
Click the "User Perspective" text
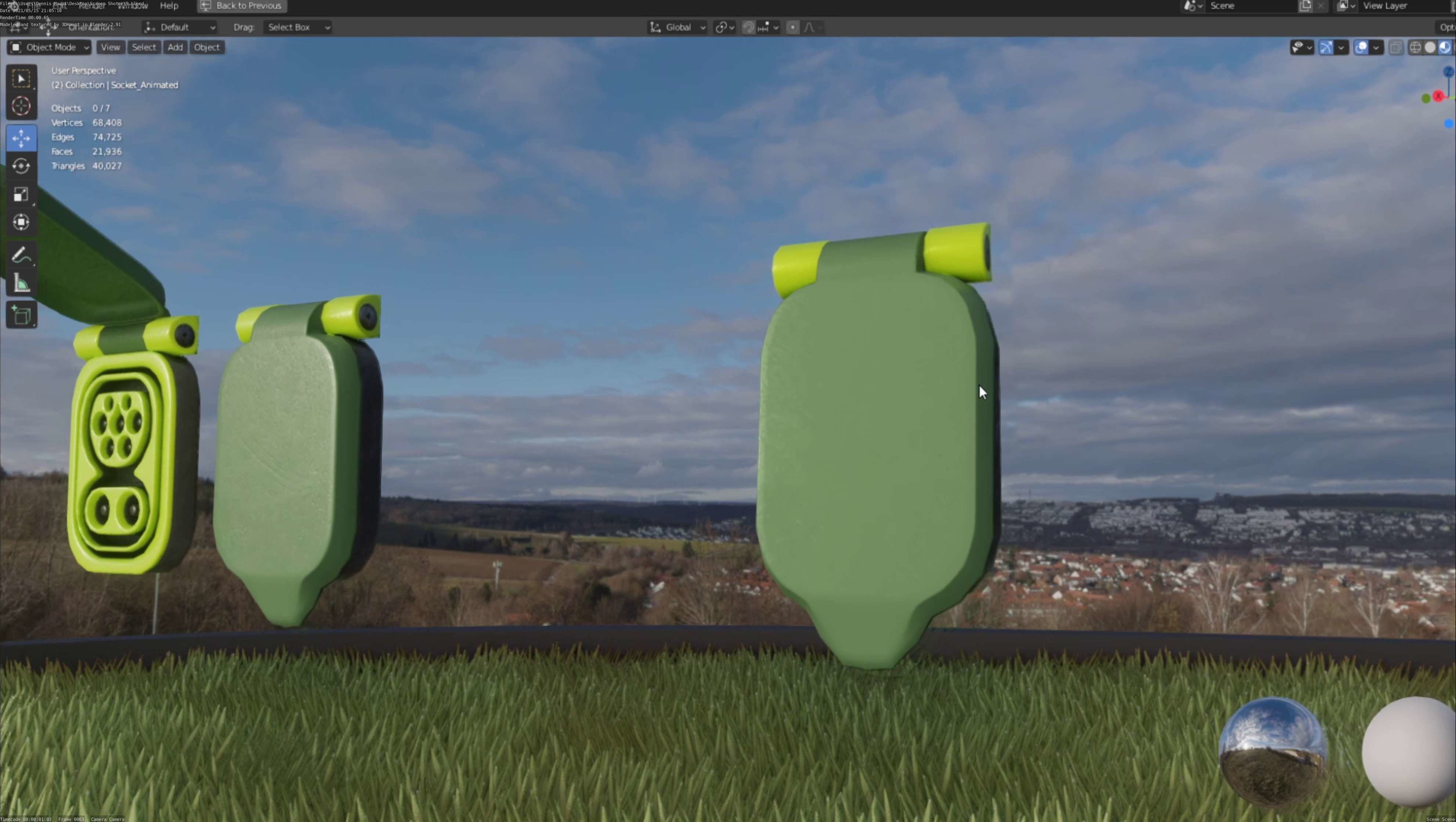pyautogui.click(x=84, y=70)
